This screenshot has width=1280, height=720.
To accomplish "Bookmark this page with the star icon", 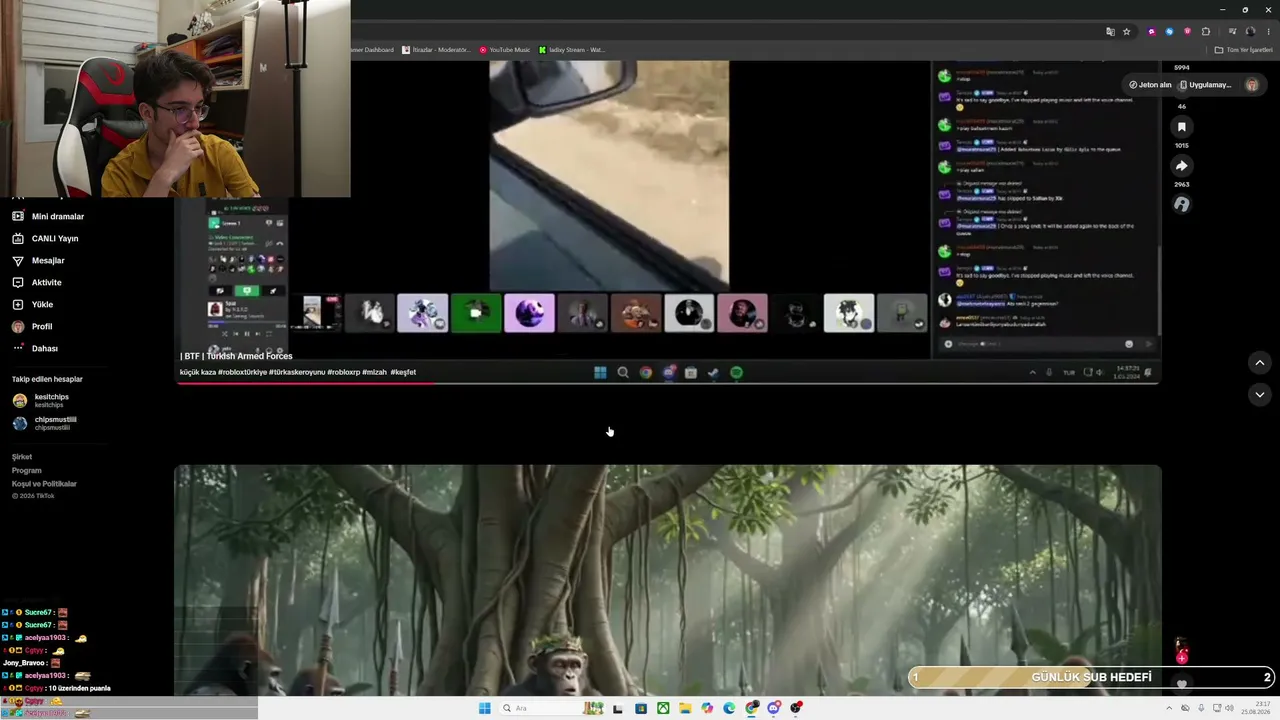I will pyautogui.click(x=1126, y=32).
